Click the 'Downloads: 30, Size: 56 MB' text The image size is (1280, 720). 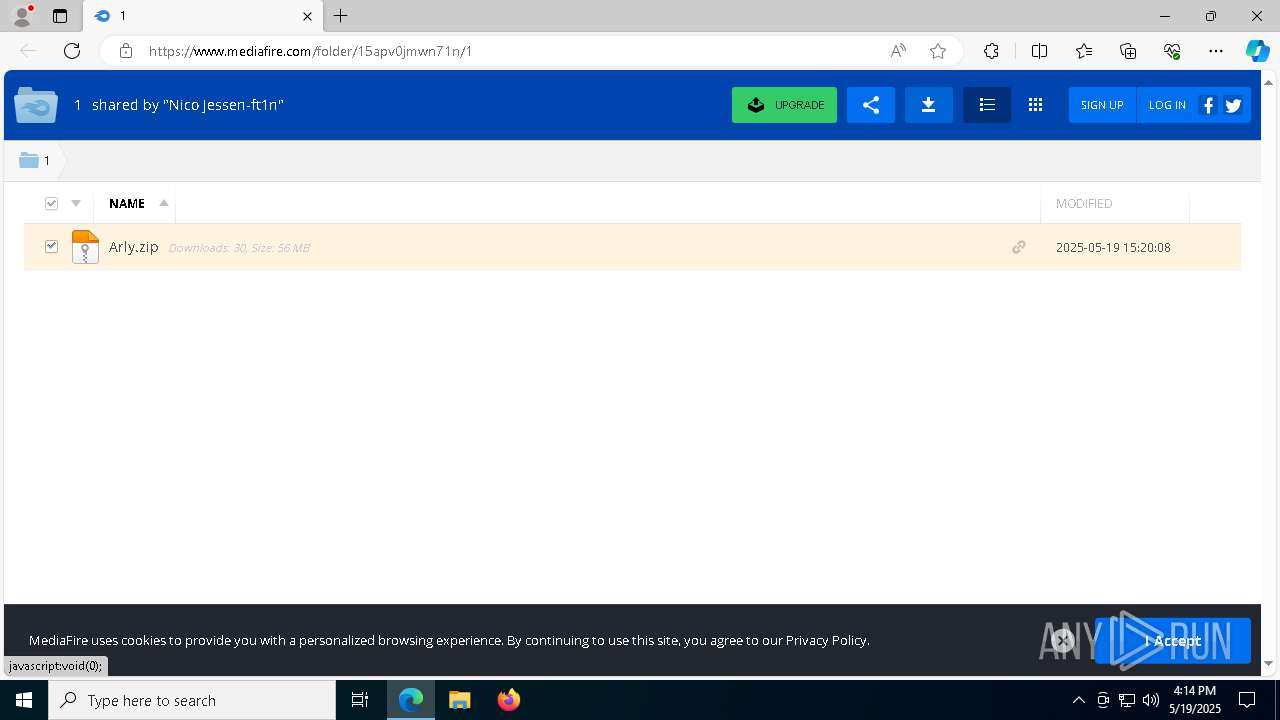[x=239, y=248]
